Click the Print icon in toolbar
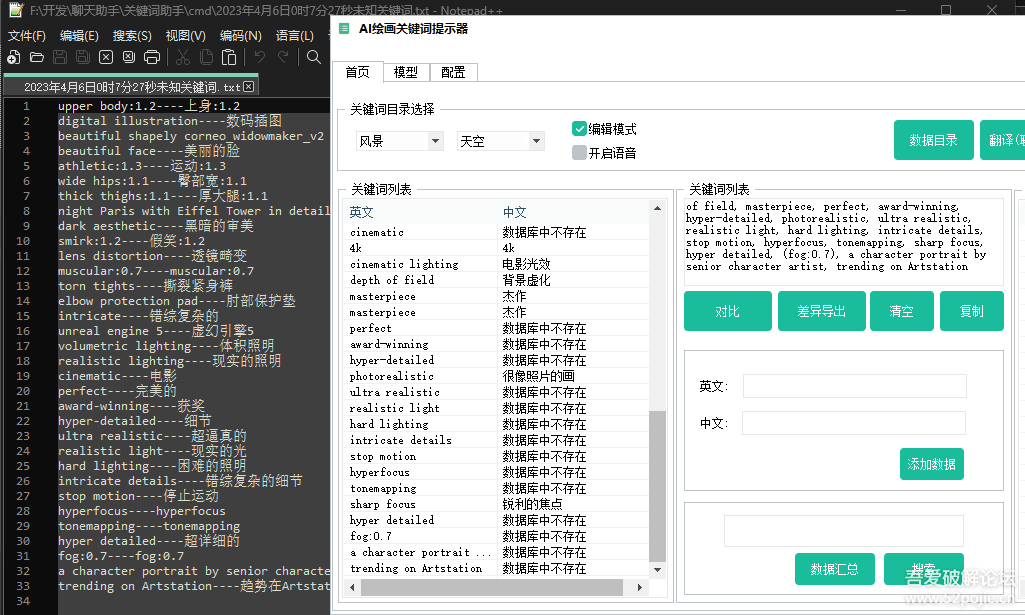 152,57
